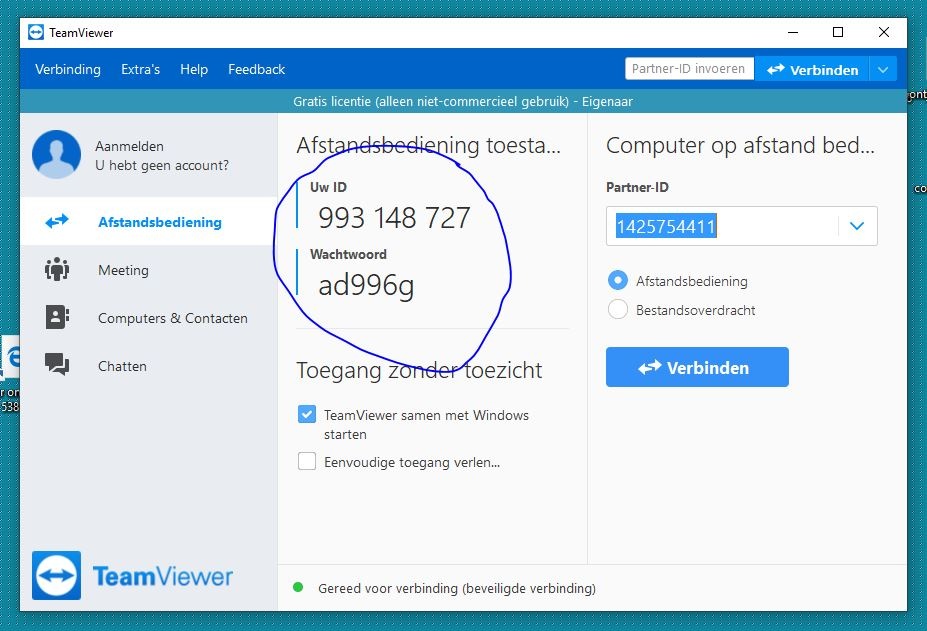The image size is (927, 631).
Task: Click the 'Gratis licentie' banner text
Action: pos(463,101)
